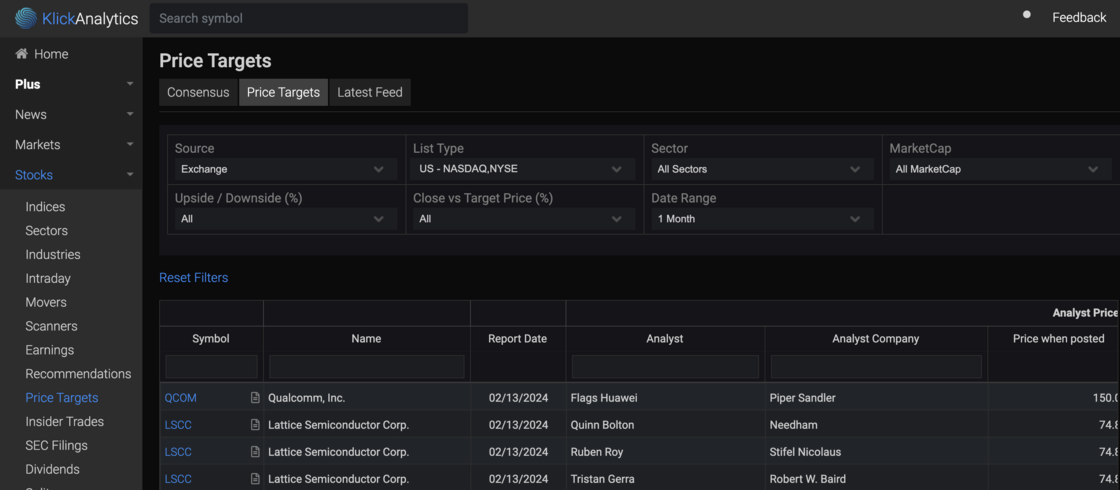Open Indices in the sidebar
This screenshot has height=490, width=1120.
[x=45, y=207]
